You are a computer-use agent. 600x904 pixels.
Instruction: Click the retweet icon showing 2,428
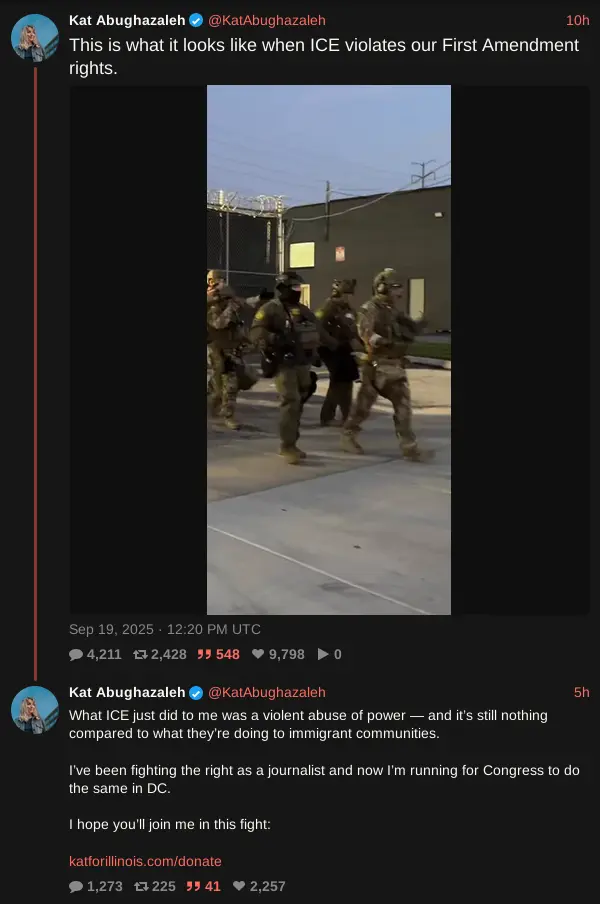140,654
